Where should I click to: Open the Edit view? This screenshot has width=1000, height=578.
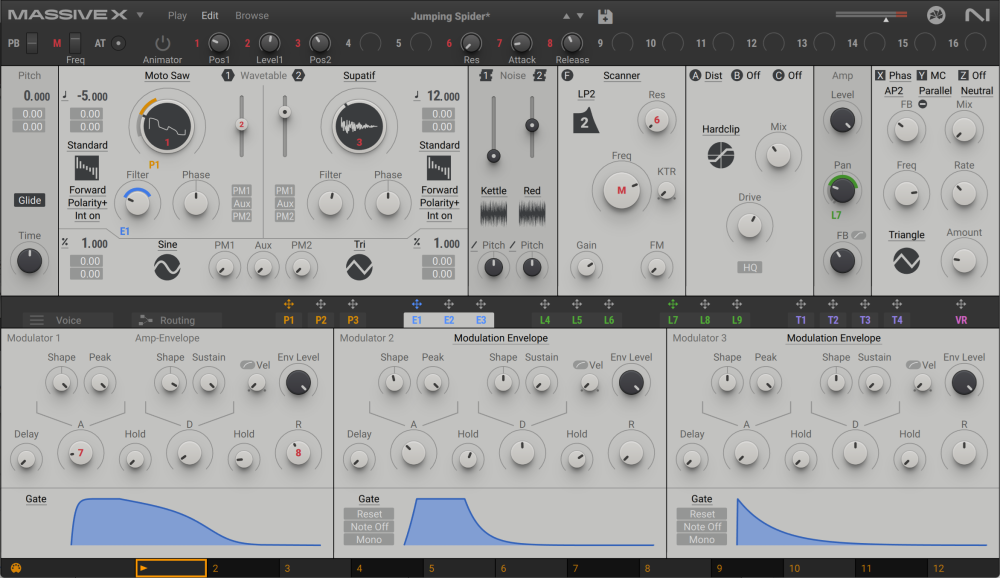(210, 15)
